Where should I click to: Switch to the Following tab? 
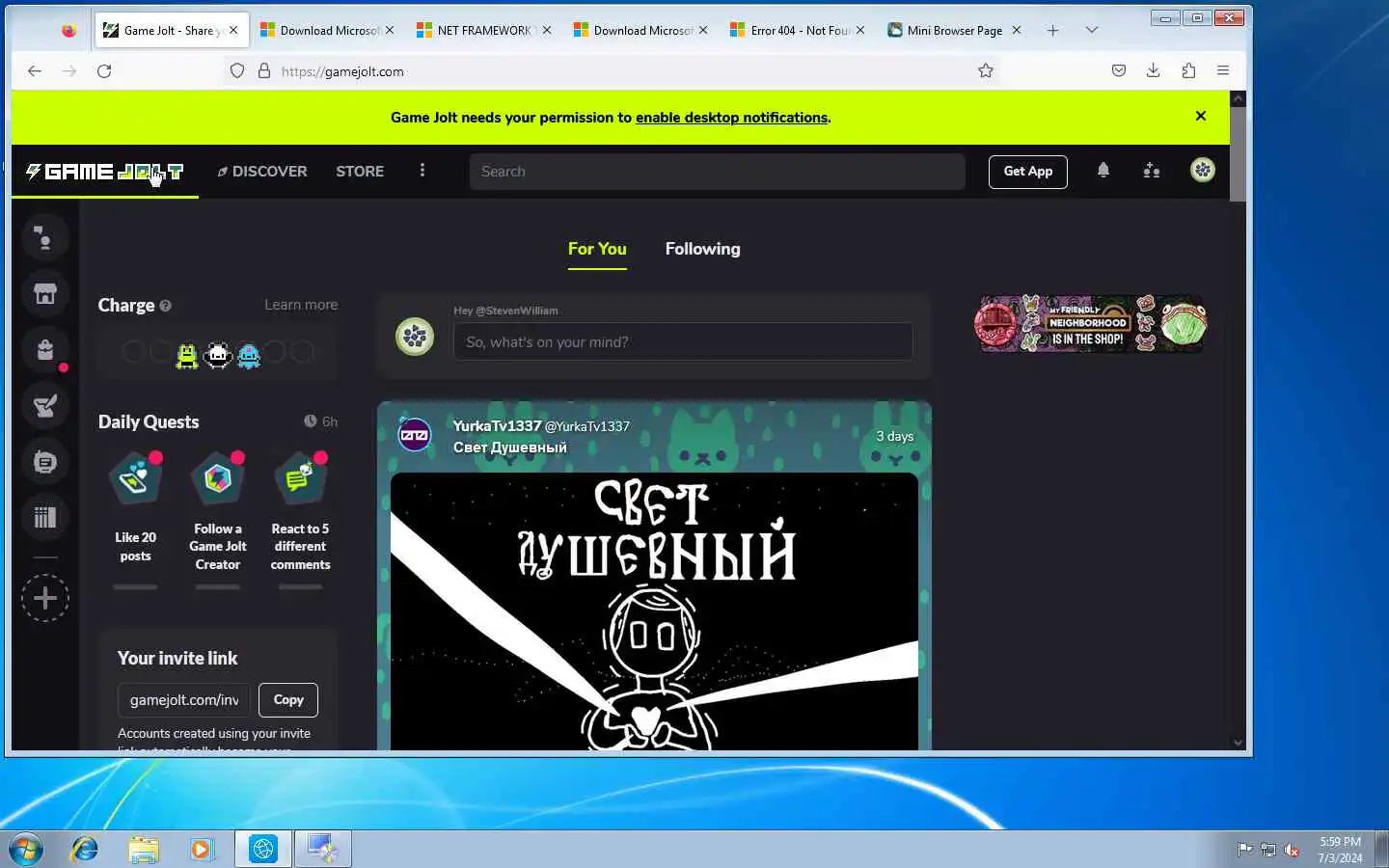pyautogui.click(x=702, y=249)
